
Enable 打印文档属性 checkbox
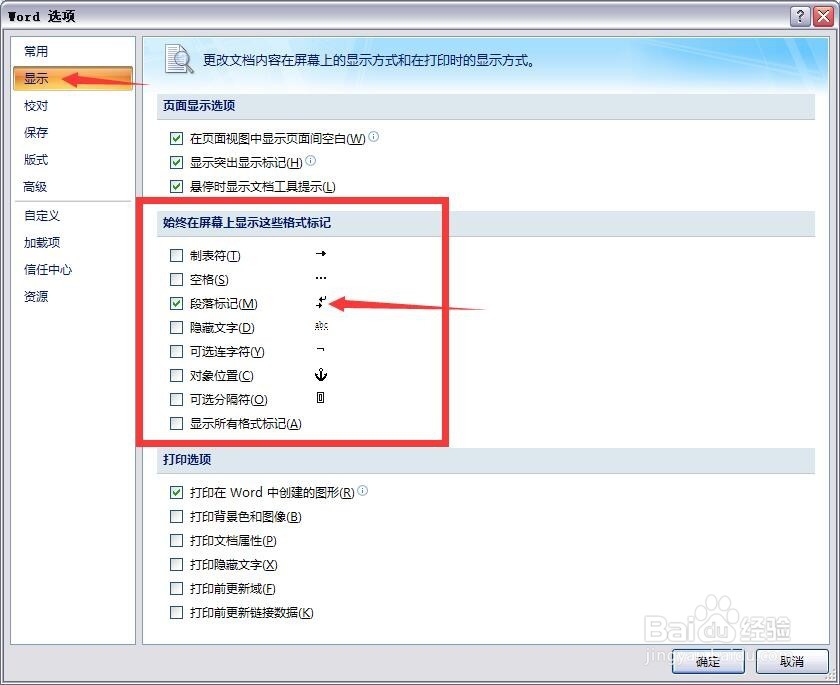click(176, 540)
